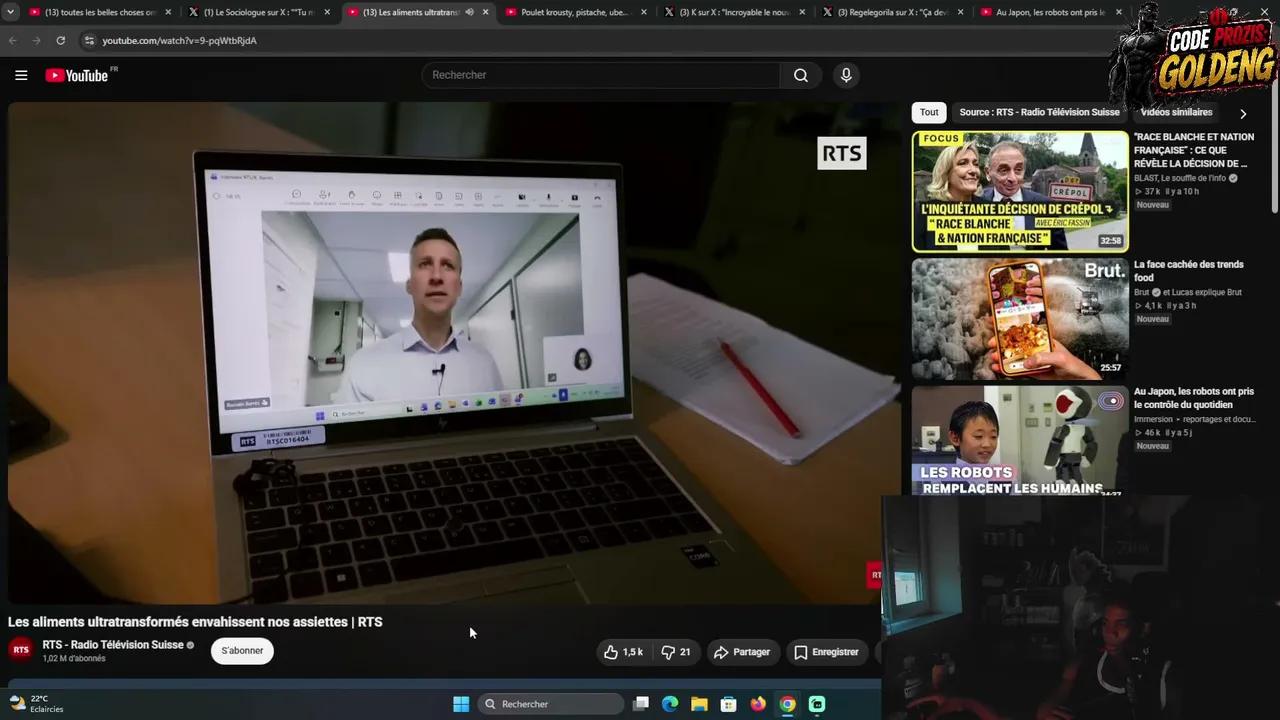1280x720 pixels.
Task: Click the Windows taskbar search box
Action: (551, 704)
